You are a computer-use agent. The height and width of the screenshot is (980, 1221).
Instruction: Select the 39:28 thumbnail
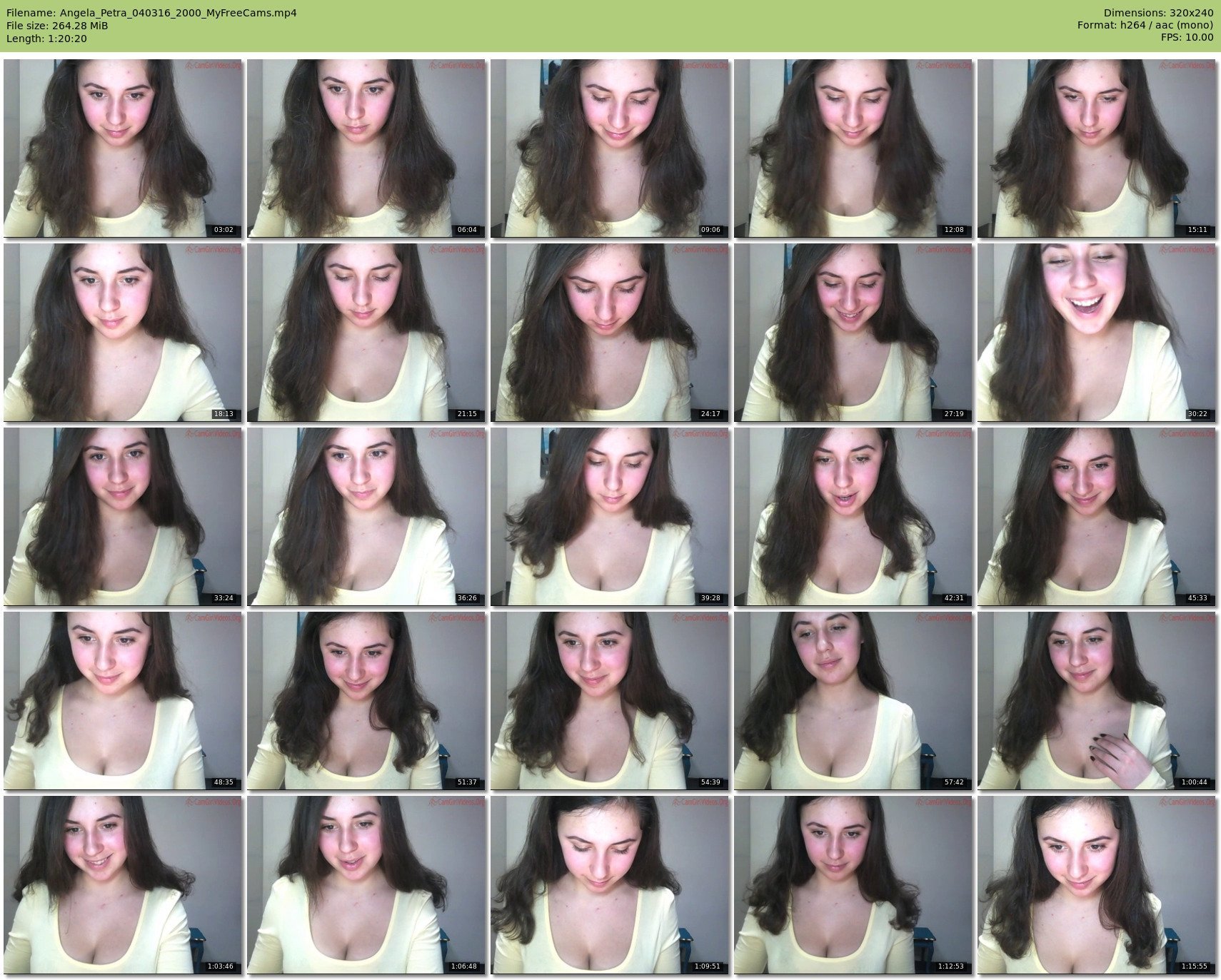tap(610, 516)
